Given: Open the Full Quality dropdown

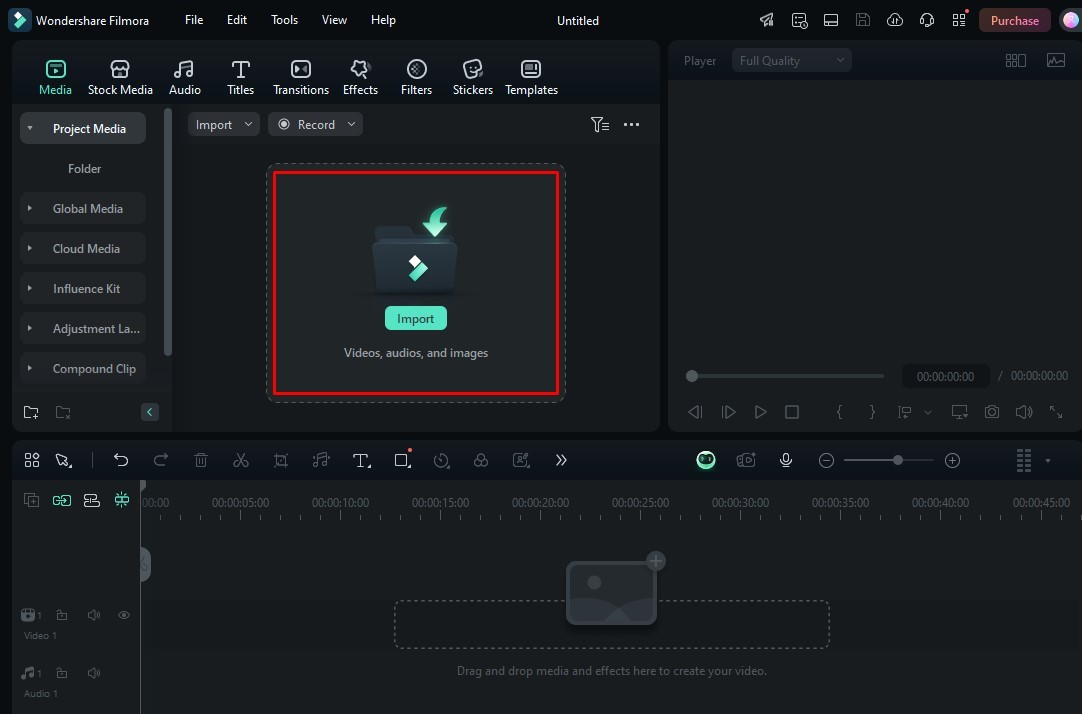Looking at the screenshot, I should pyautogui.click(x=791, y=61).
